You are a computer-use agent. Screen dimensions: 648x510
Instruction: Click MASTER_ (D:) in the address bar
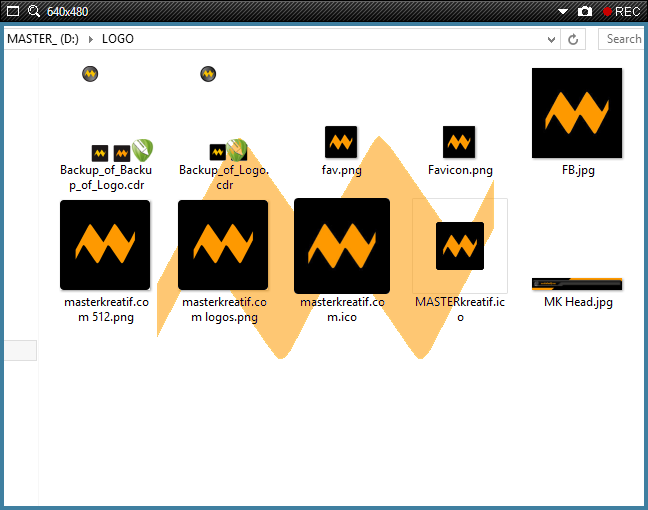43,39
